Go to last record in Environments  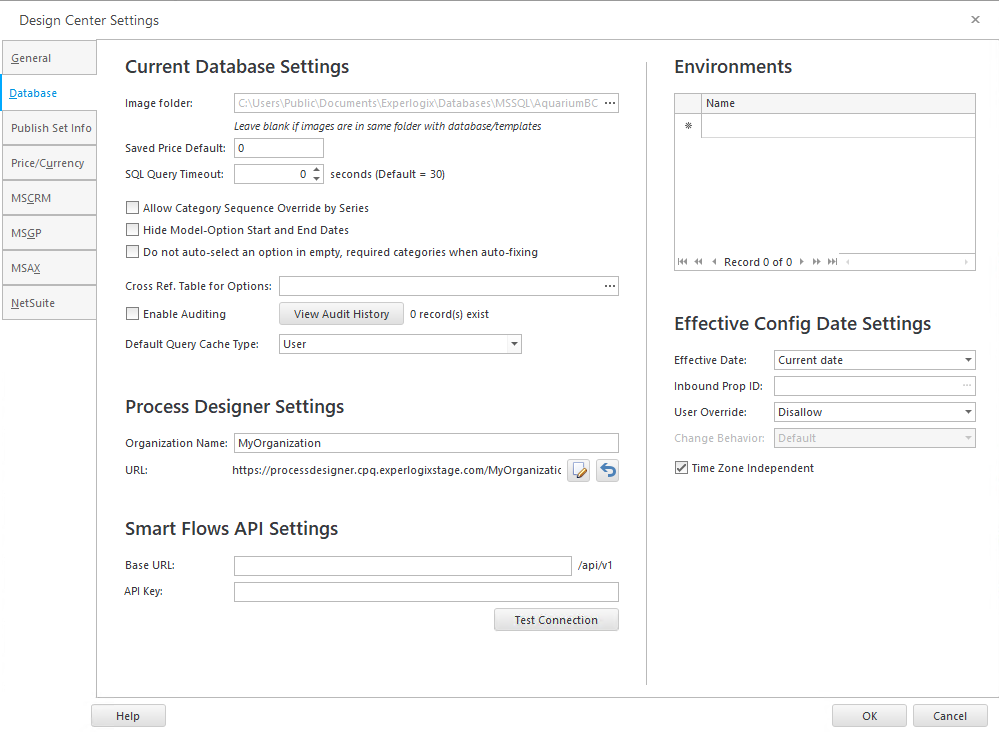coord(832,262)
